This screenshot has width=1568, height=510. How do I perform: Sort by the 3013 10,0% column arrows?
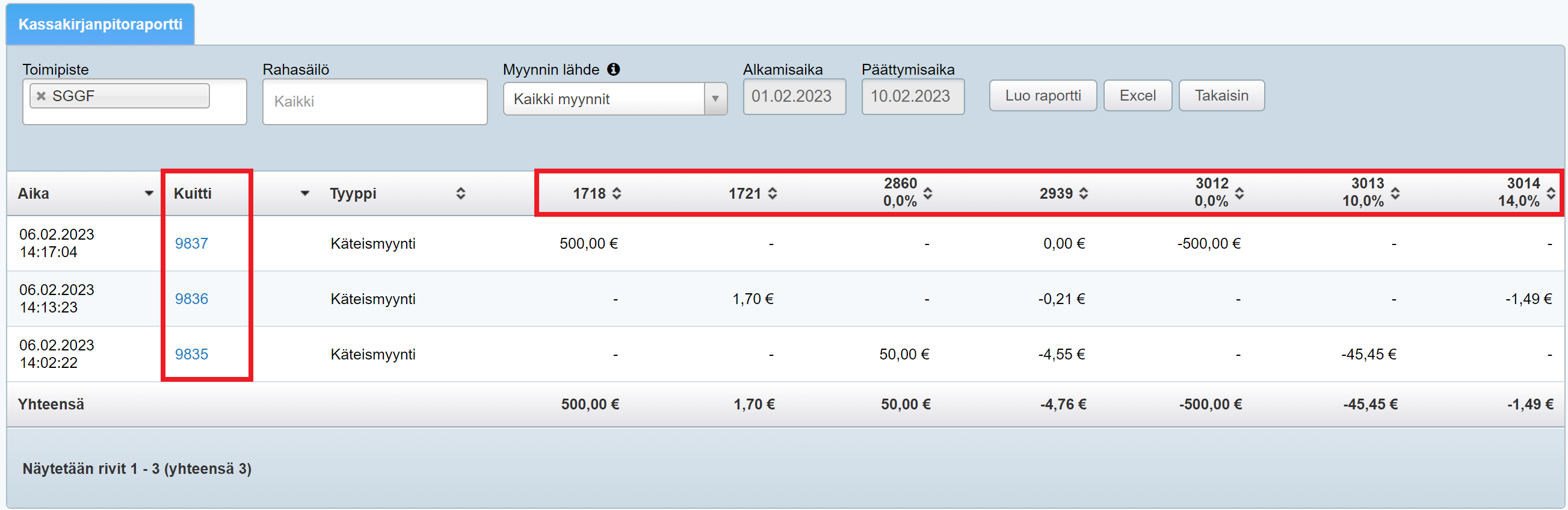1395,194
